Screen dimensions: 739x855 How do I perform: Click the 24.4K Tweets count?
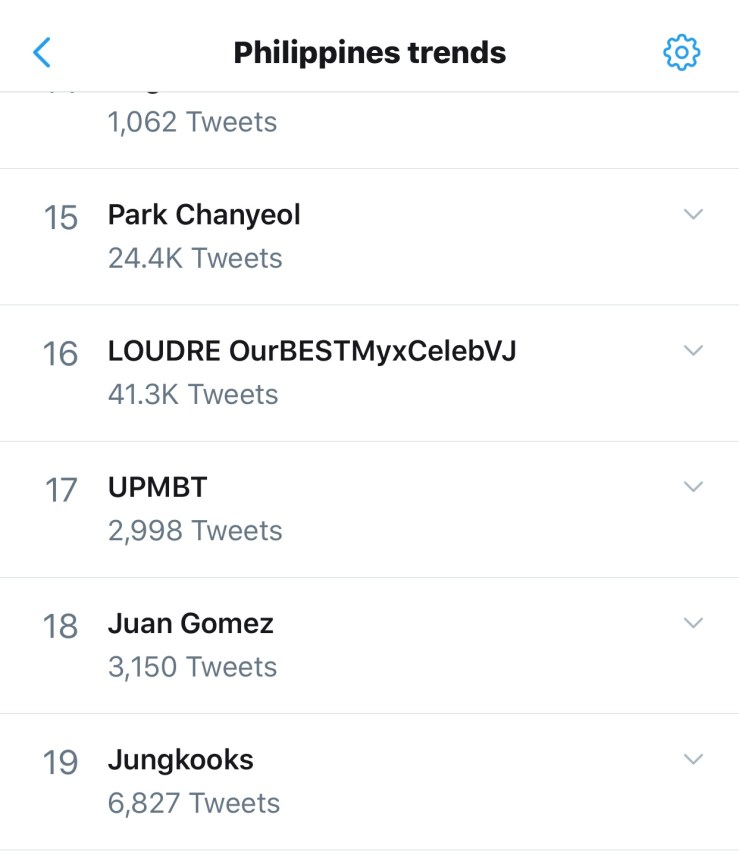tap(195, 258)
